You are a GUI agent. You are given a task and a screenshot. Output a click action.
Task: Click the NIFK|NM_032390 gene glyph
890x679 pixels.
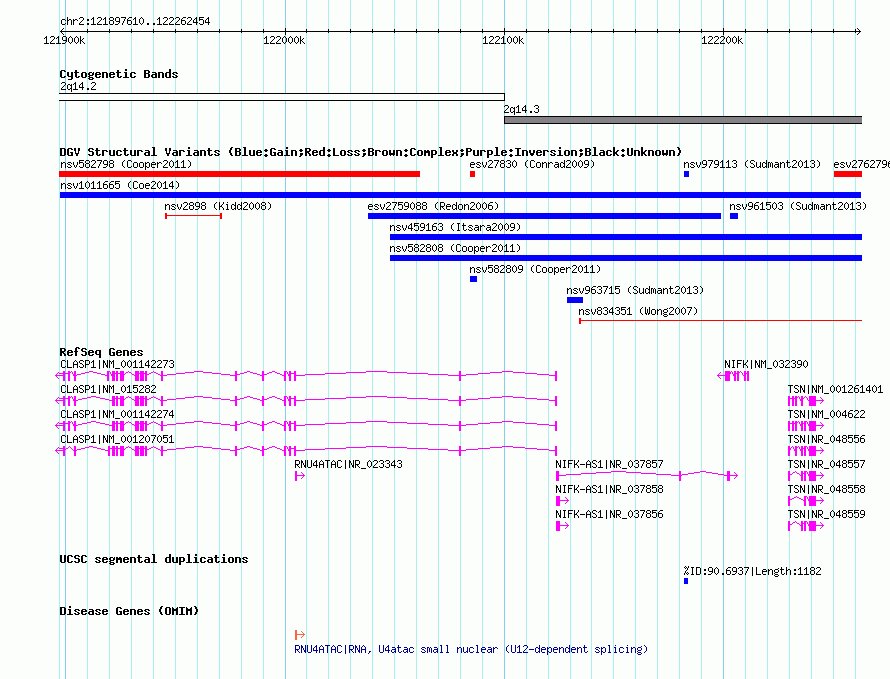pyautogui.click(x=733, y=376)
